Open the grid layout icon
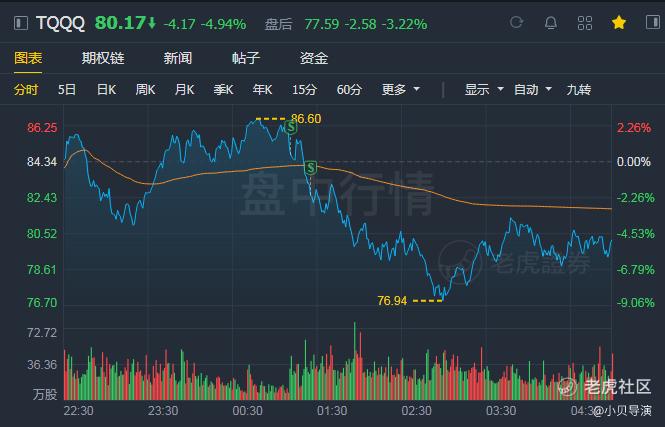The width and height of the screenshot is (665, 427). coord(585,23)
